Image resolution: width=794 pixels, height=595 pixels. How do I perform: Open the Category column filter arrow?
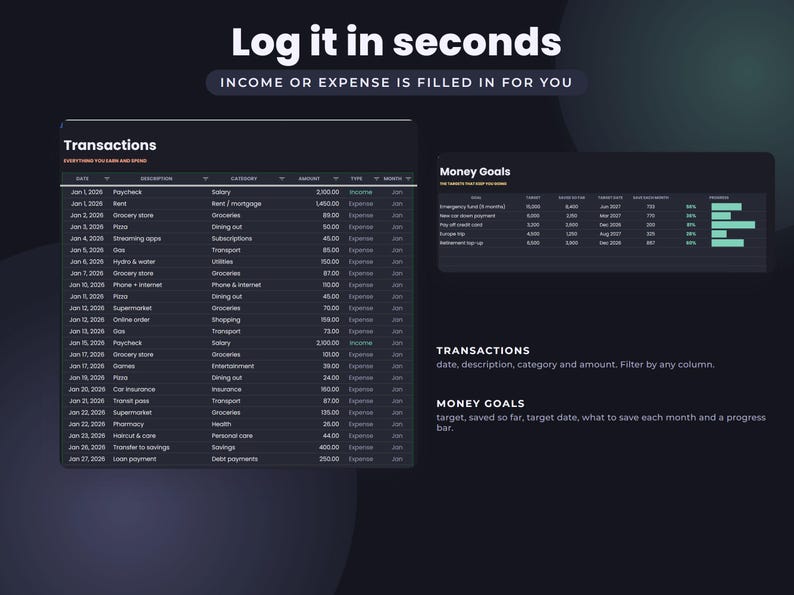click(x=282, y=179)
